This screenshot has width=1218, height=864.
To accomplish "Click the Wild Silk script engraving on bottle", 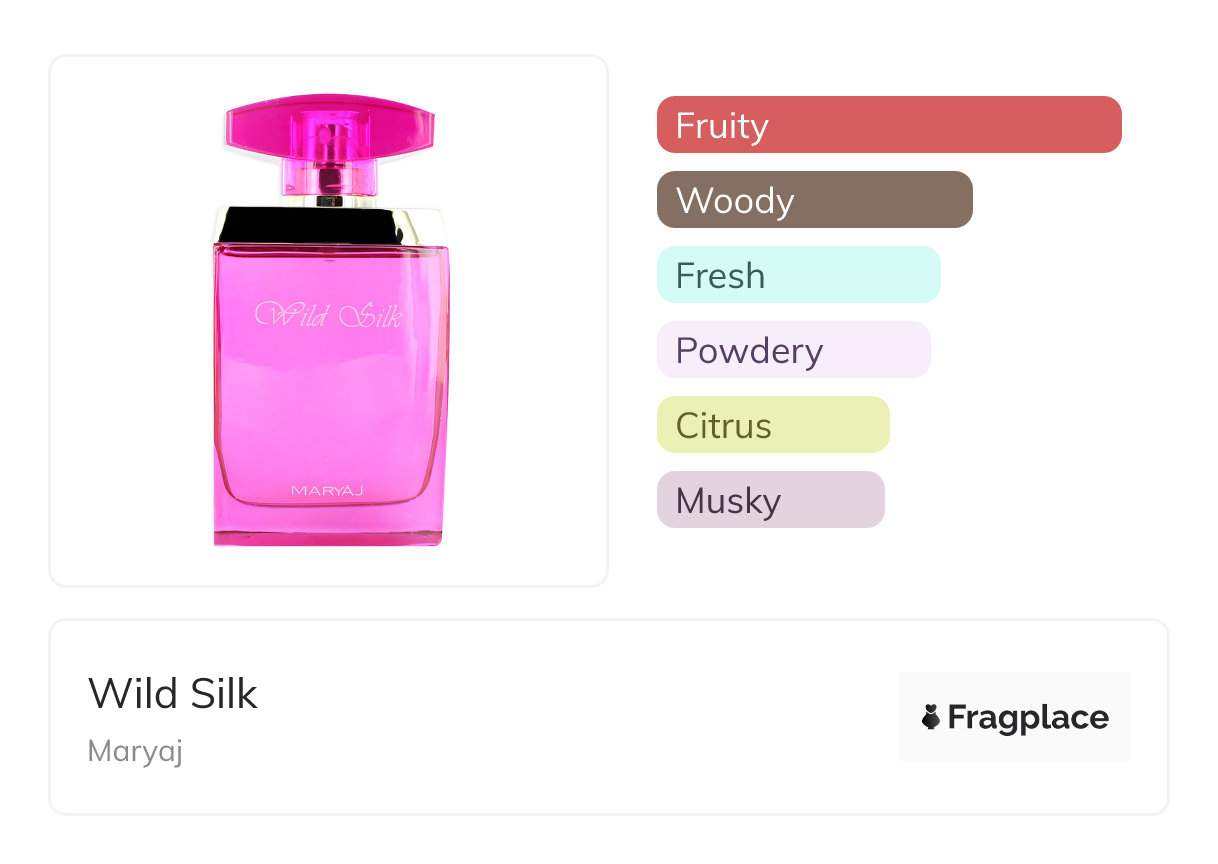I will click(x=329, y=316).
